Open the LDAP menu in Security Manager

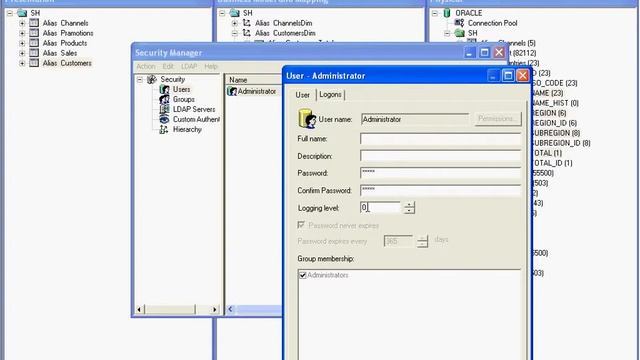coord(189,66)
